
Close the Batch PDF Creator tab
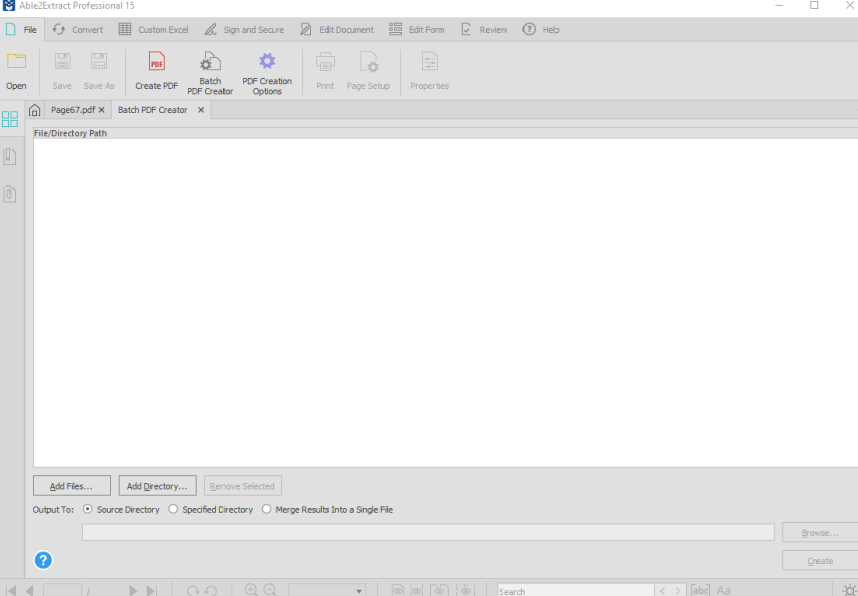tap(201, 110)
